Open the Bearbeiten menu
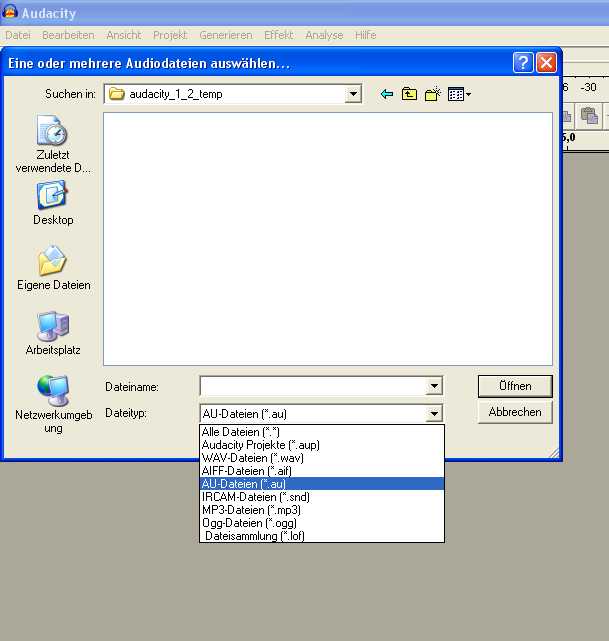Viewport: 609px width, 641px height. 68,35
